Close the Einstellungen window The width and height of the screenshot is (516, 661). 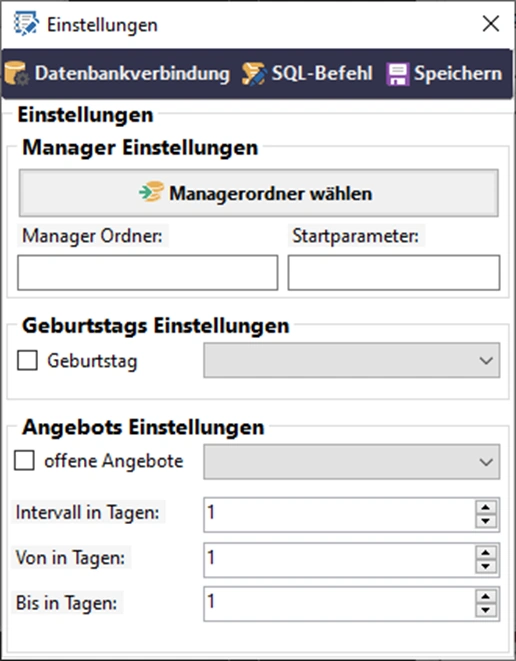click(491, 24)
